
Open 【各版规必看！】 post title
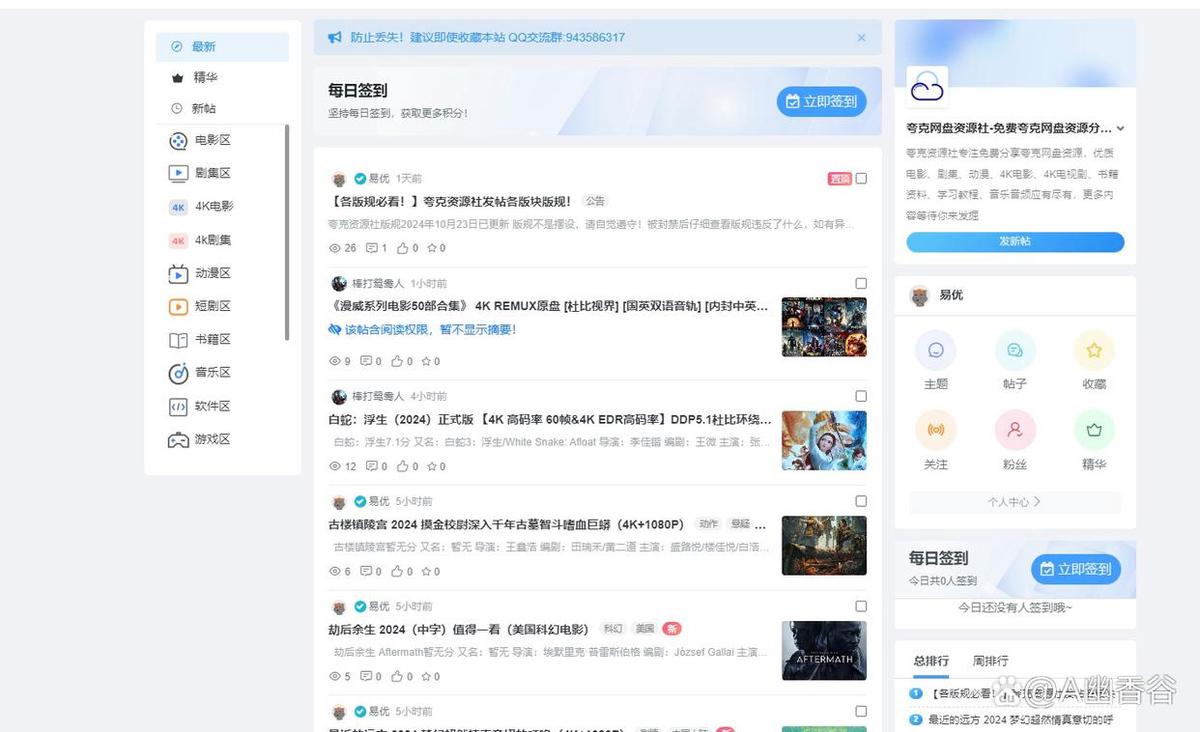click(x=450, y=202)
